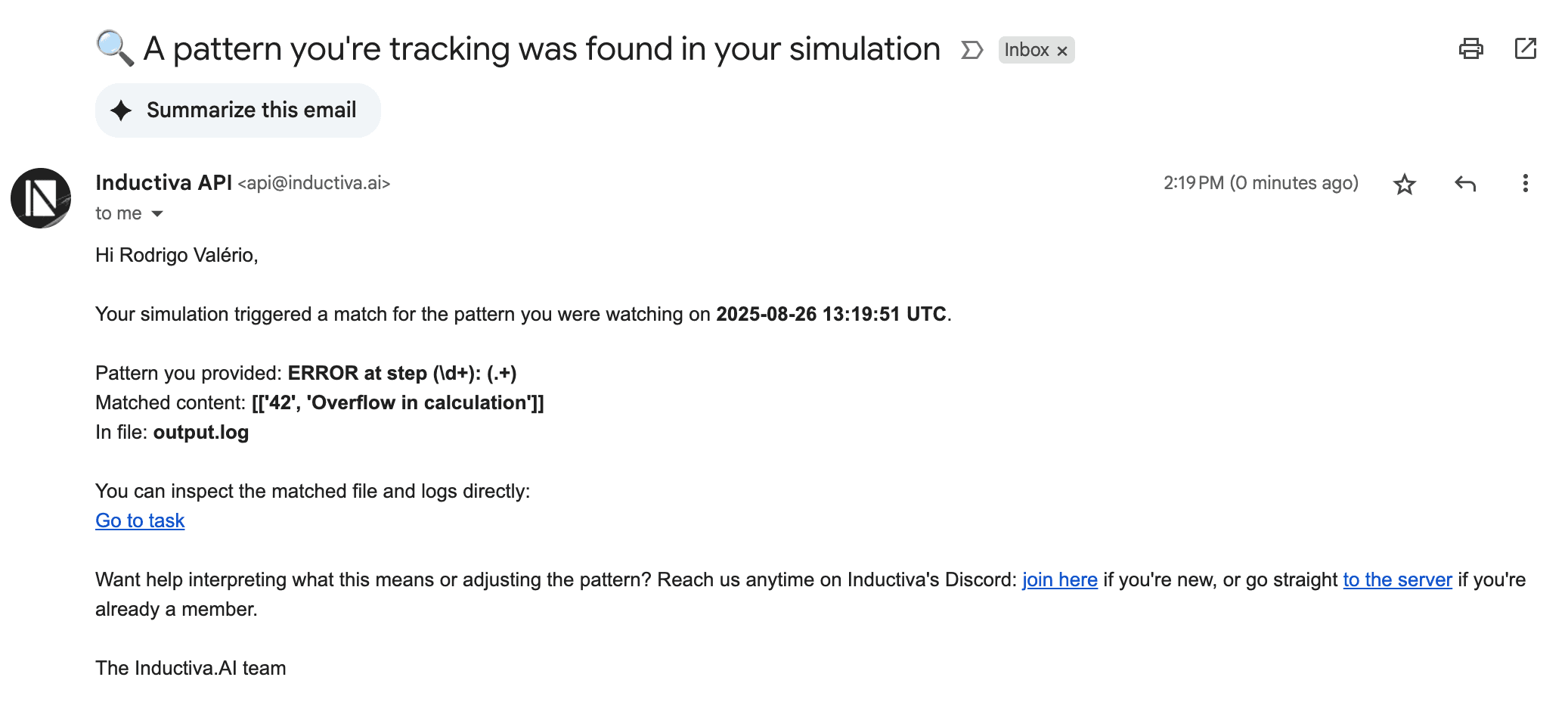Print this email
1568x702 pixels.
tap(1470, 48)
